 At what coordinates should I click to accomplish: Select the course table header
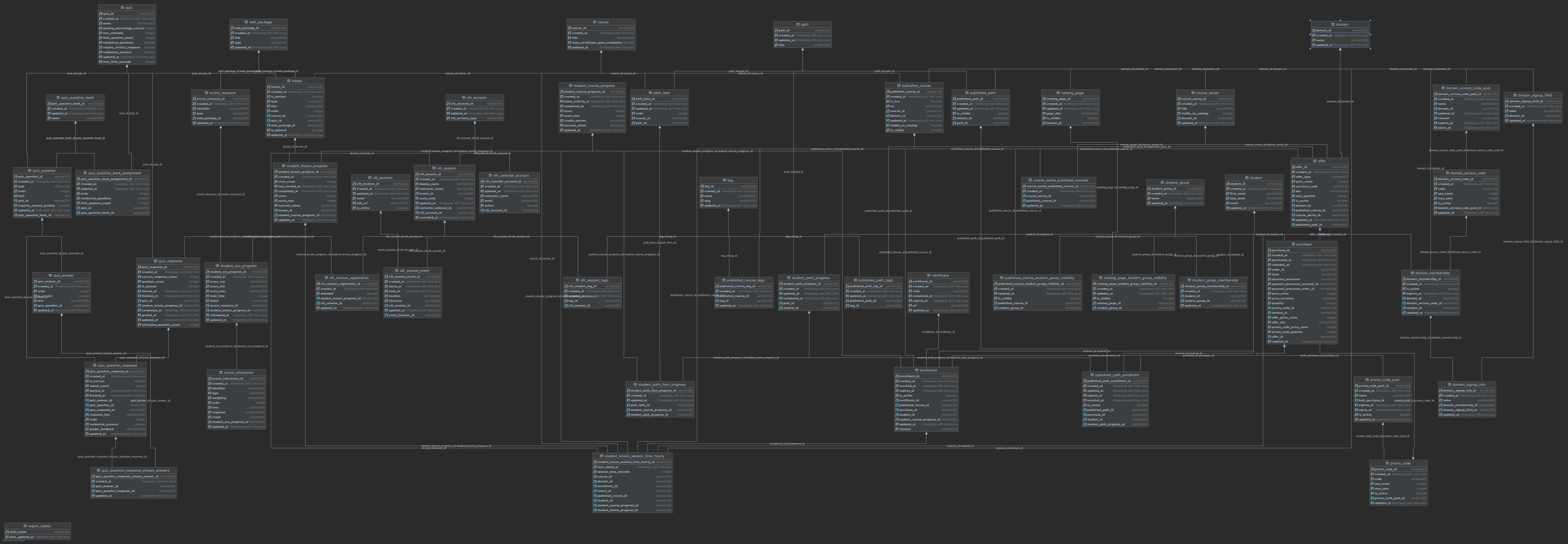tap(601, 22)
